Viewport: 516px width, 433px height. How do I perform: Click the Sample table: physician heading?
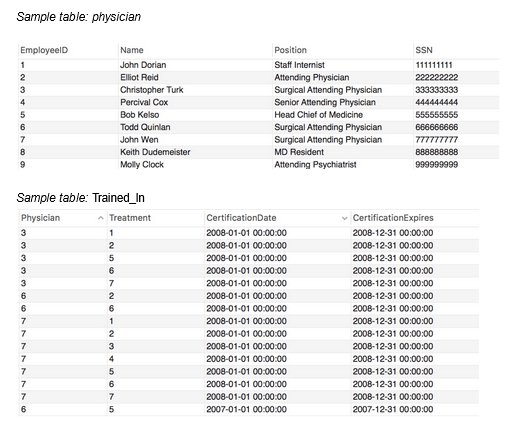coord(79,17)
